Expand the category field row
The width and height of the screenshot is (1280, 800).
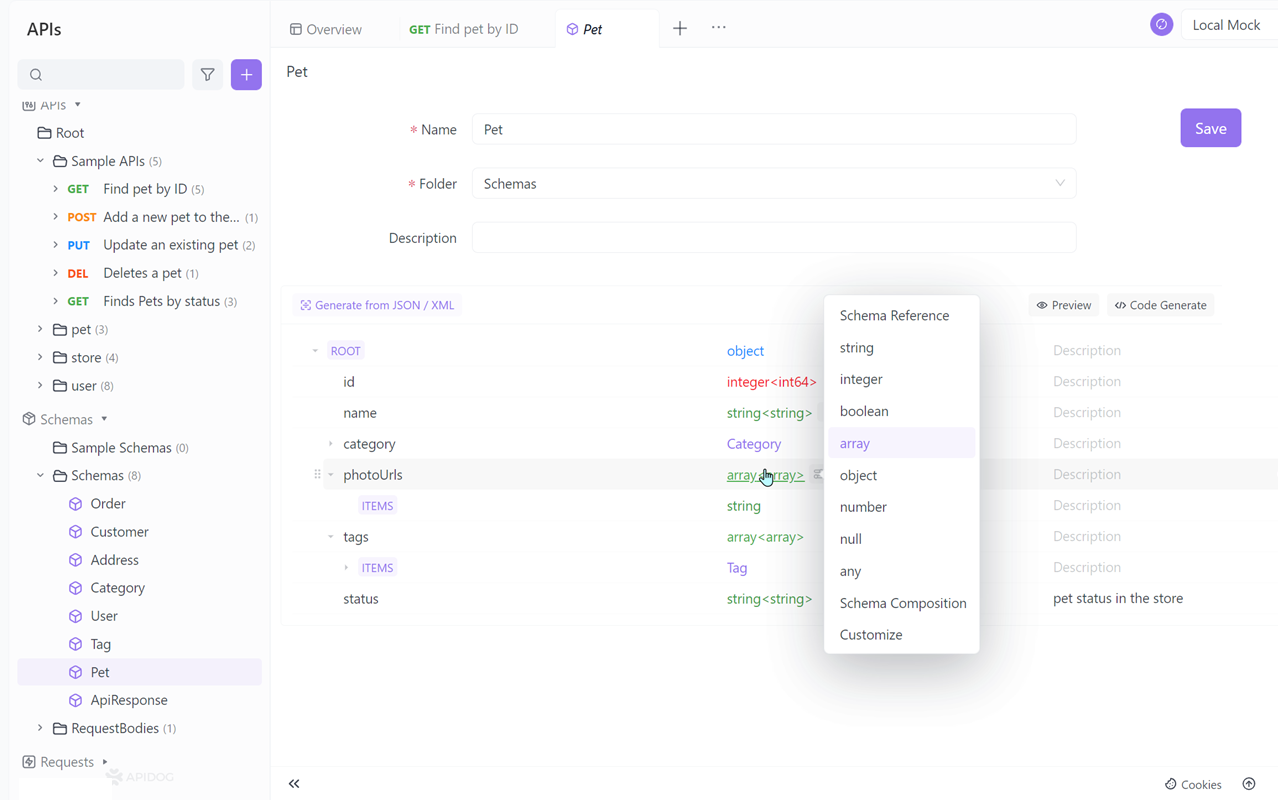click(331, 444)
